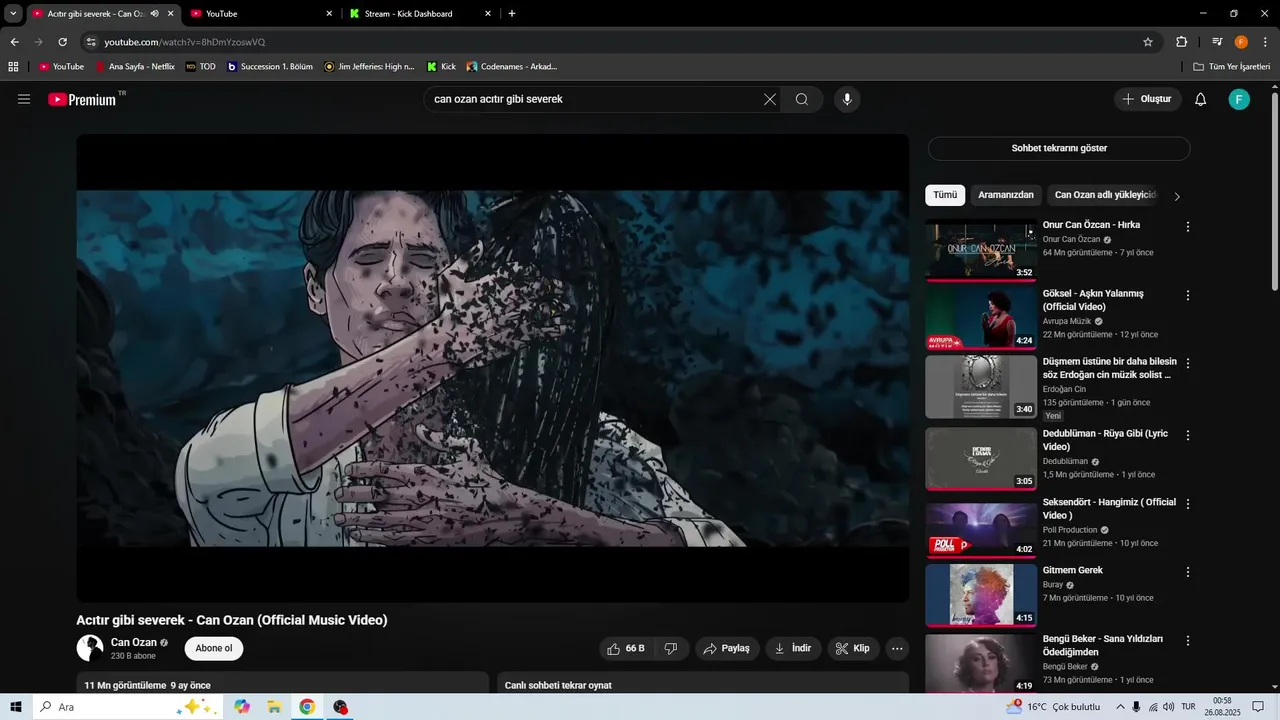View site information icon in address bar
1280x720 pixels.
point(91,42)
